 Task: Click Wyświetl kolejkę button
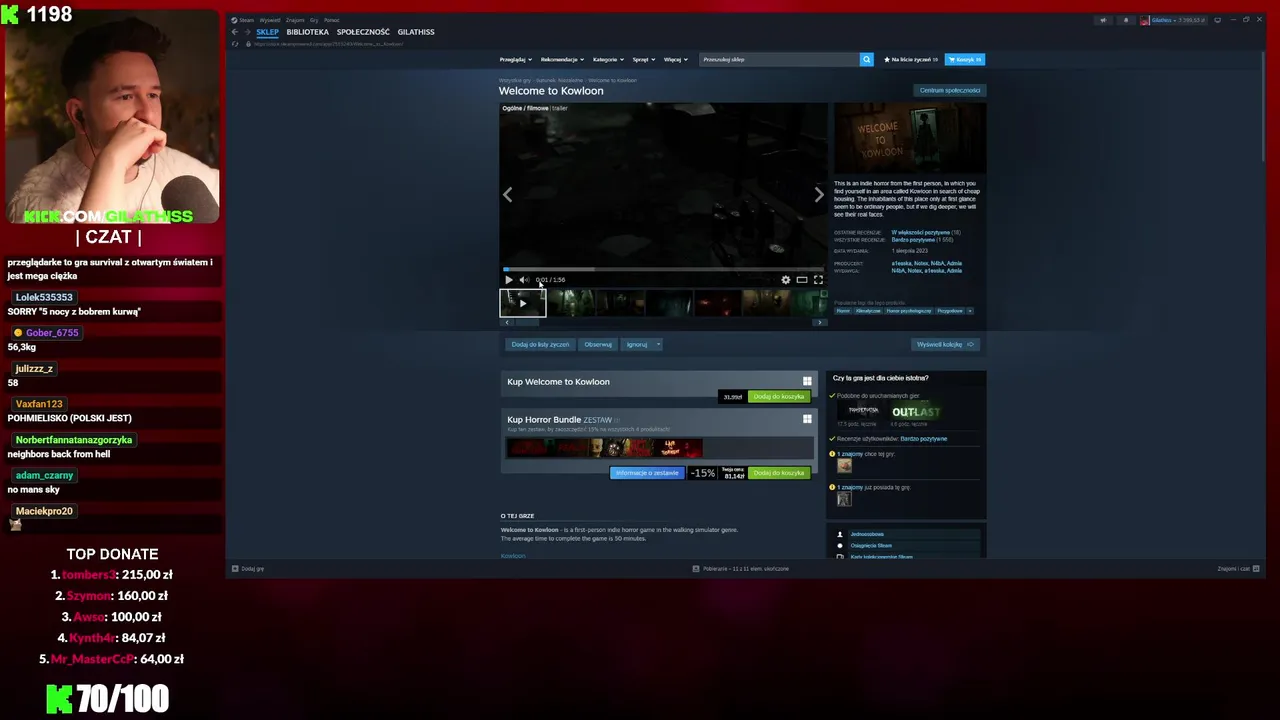(945, 344)
